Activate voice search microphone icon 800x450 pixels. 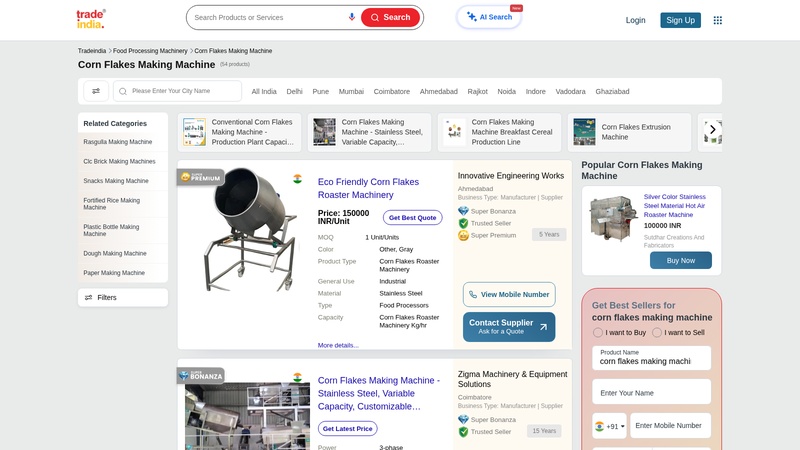pyautogui.click(x=352, y=17)
